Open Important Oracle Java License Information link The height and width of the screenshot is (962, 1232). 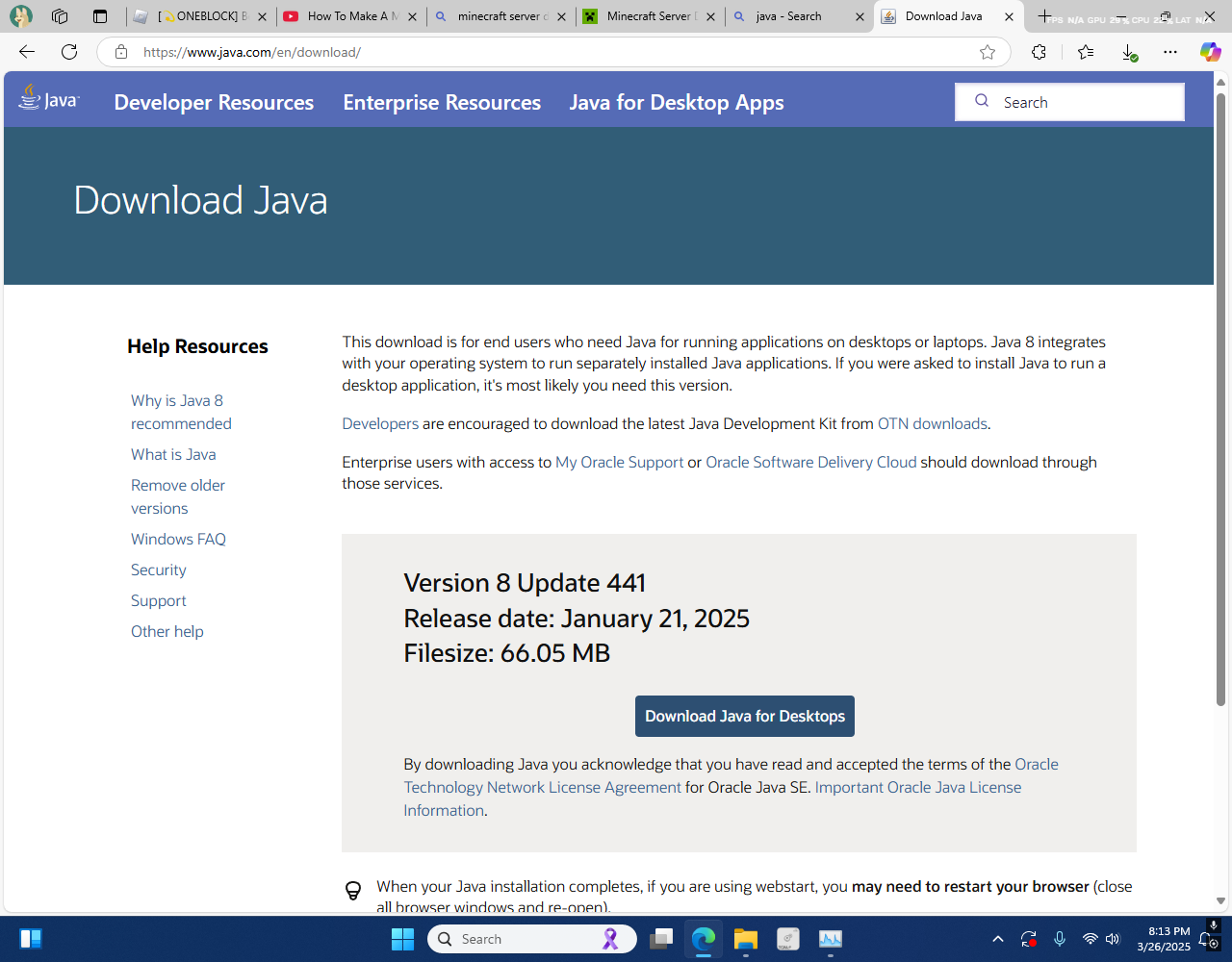point(918,787)
